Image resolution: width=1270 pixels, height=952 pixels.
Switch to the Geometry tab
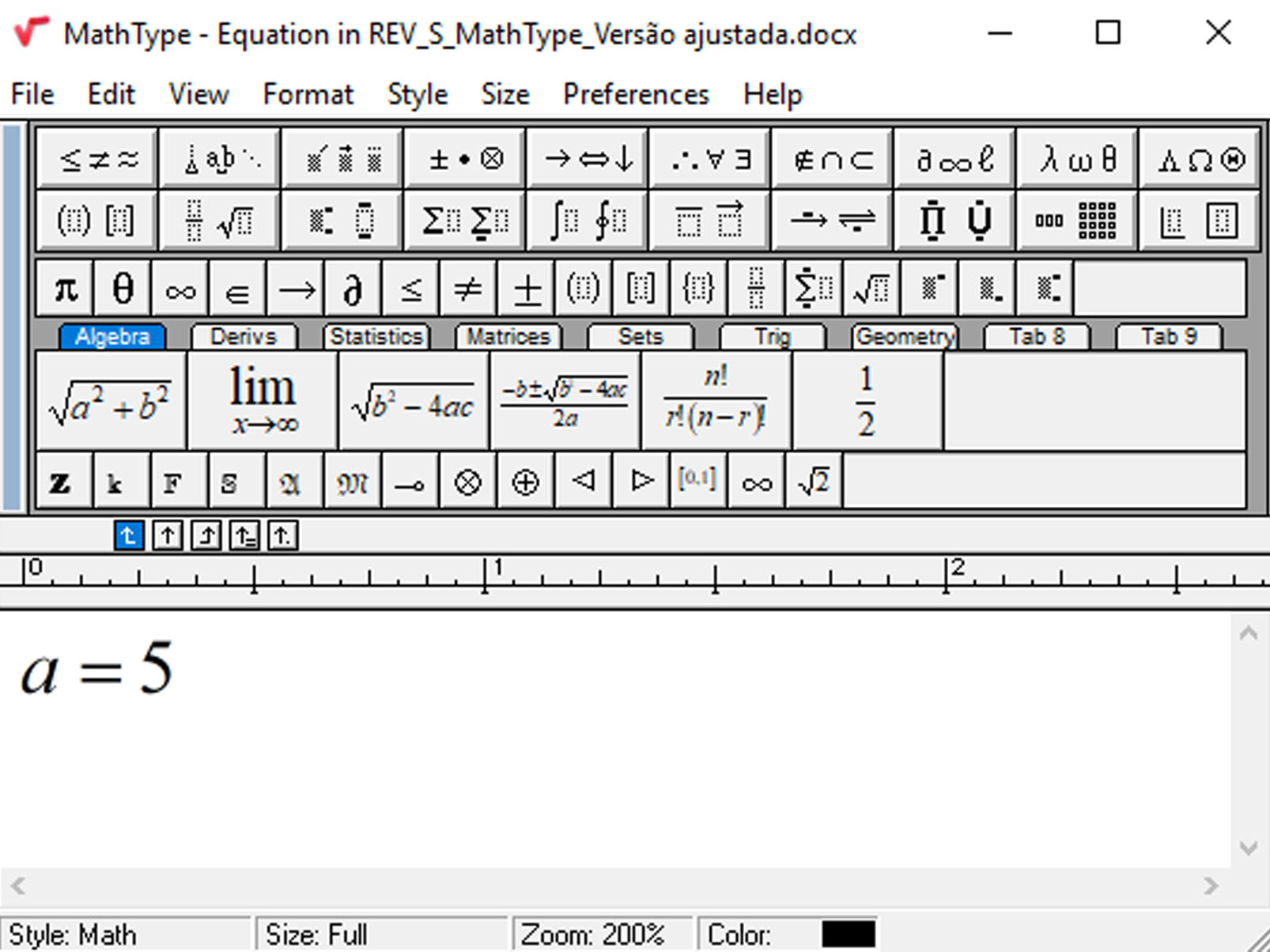[x=905, y=337]
